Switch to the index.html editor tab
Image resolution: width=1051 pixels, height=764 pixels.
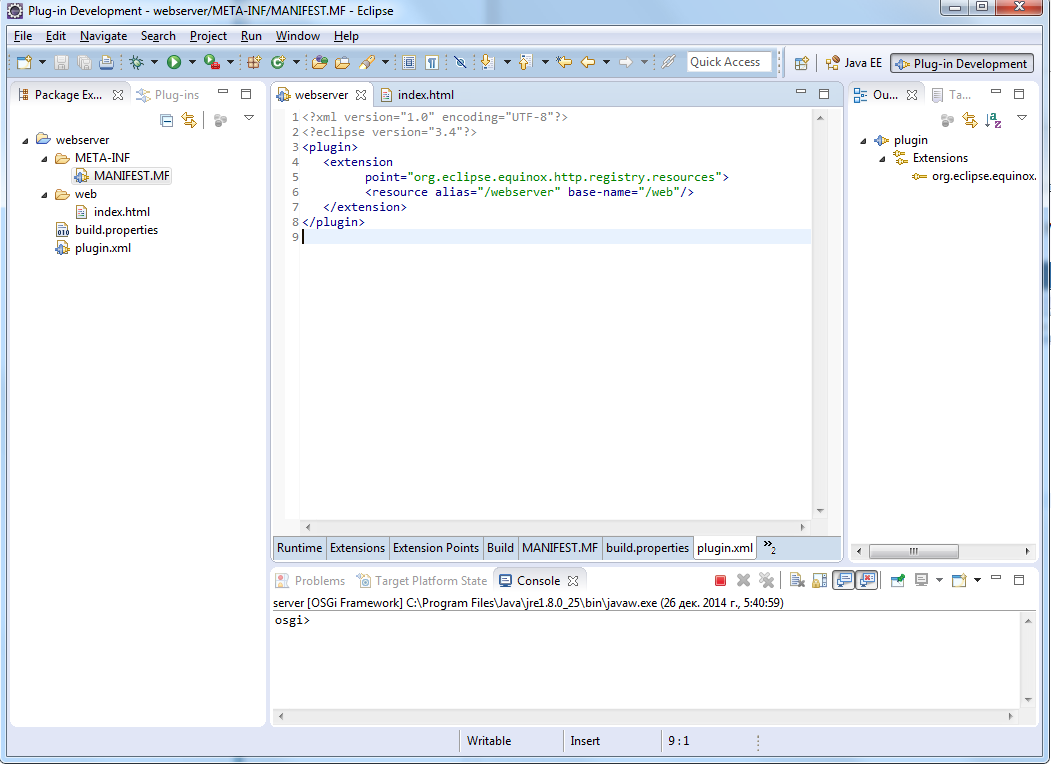tap(418, 94)
